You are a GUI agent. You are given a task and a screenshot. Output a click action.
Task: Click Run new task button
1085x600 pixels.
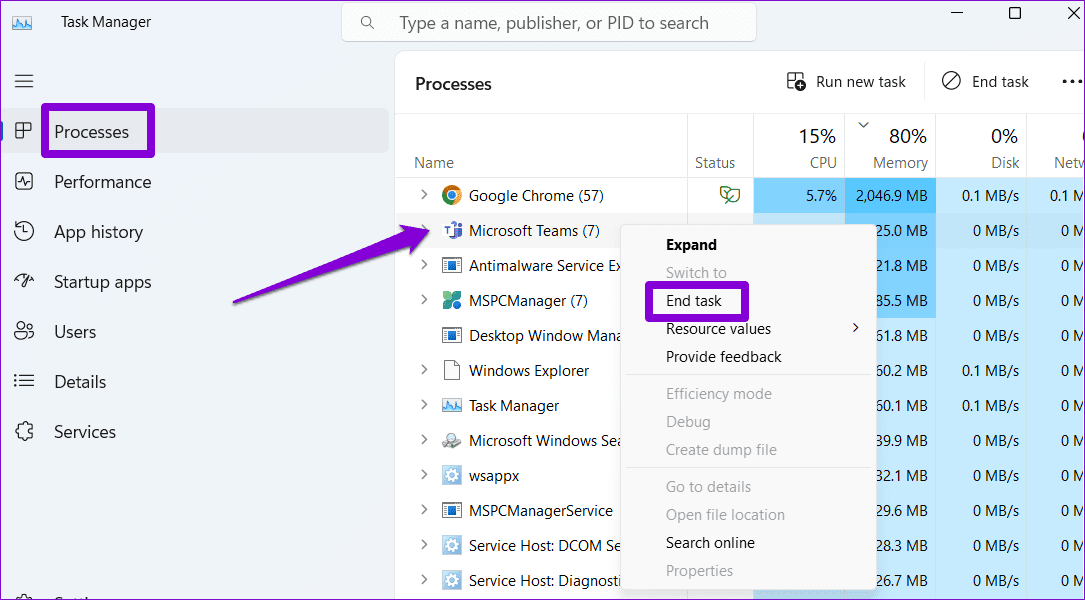846,82
